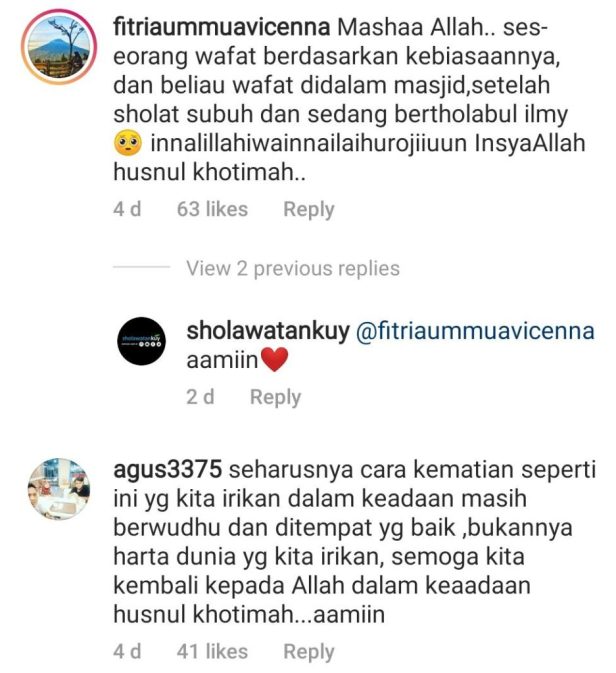Reply to agus3375's comment

[x=309, y=652]
